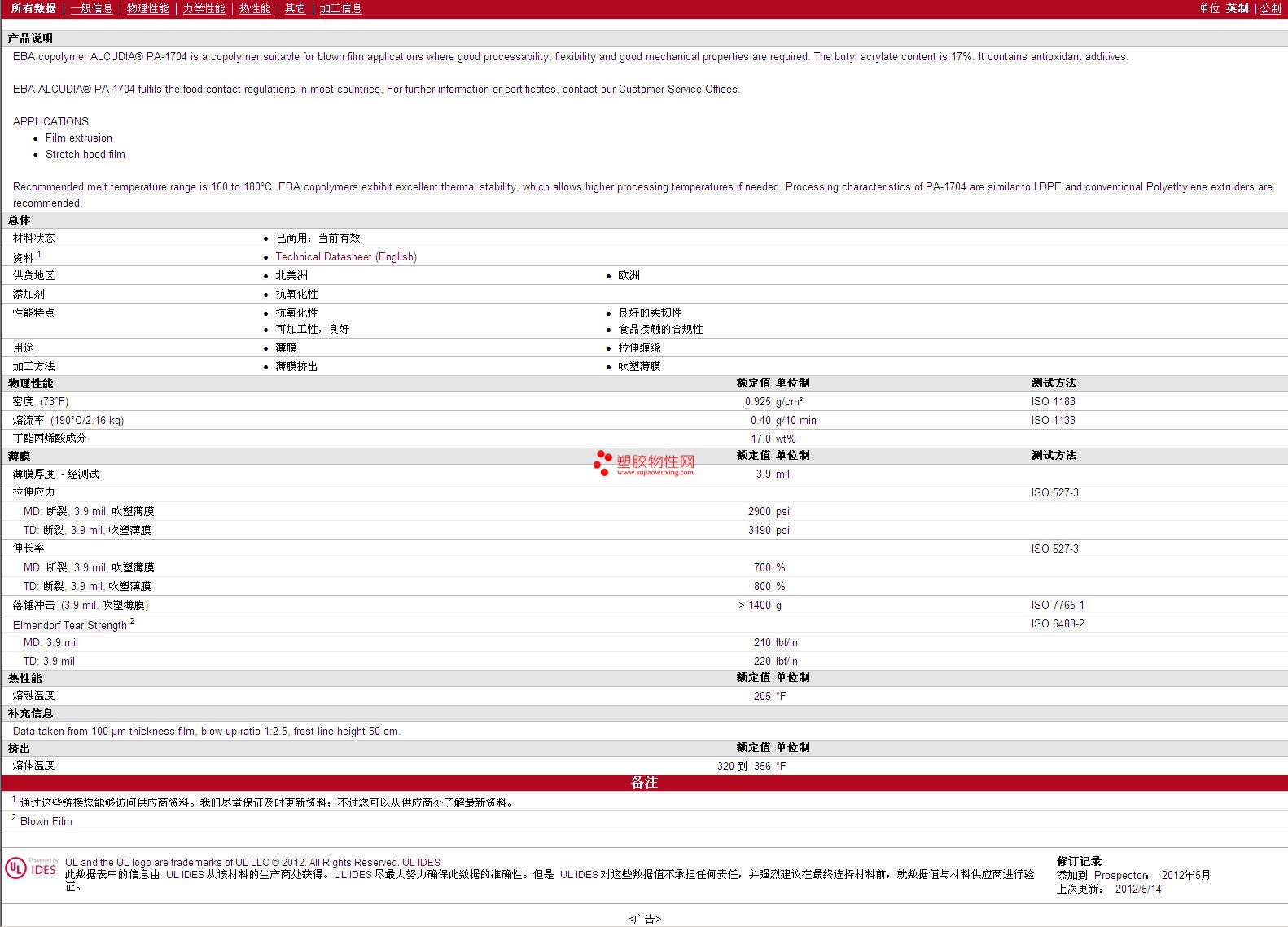1288x927 pixels.
Task: Click footnote marker 2 beside Elmendorf Tear Strength
Action: [132, 622]
